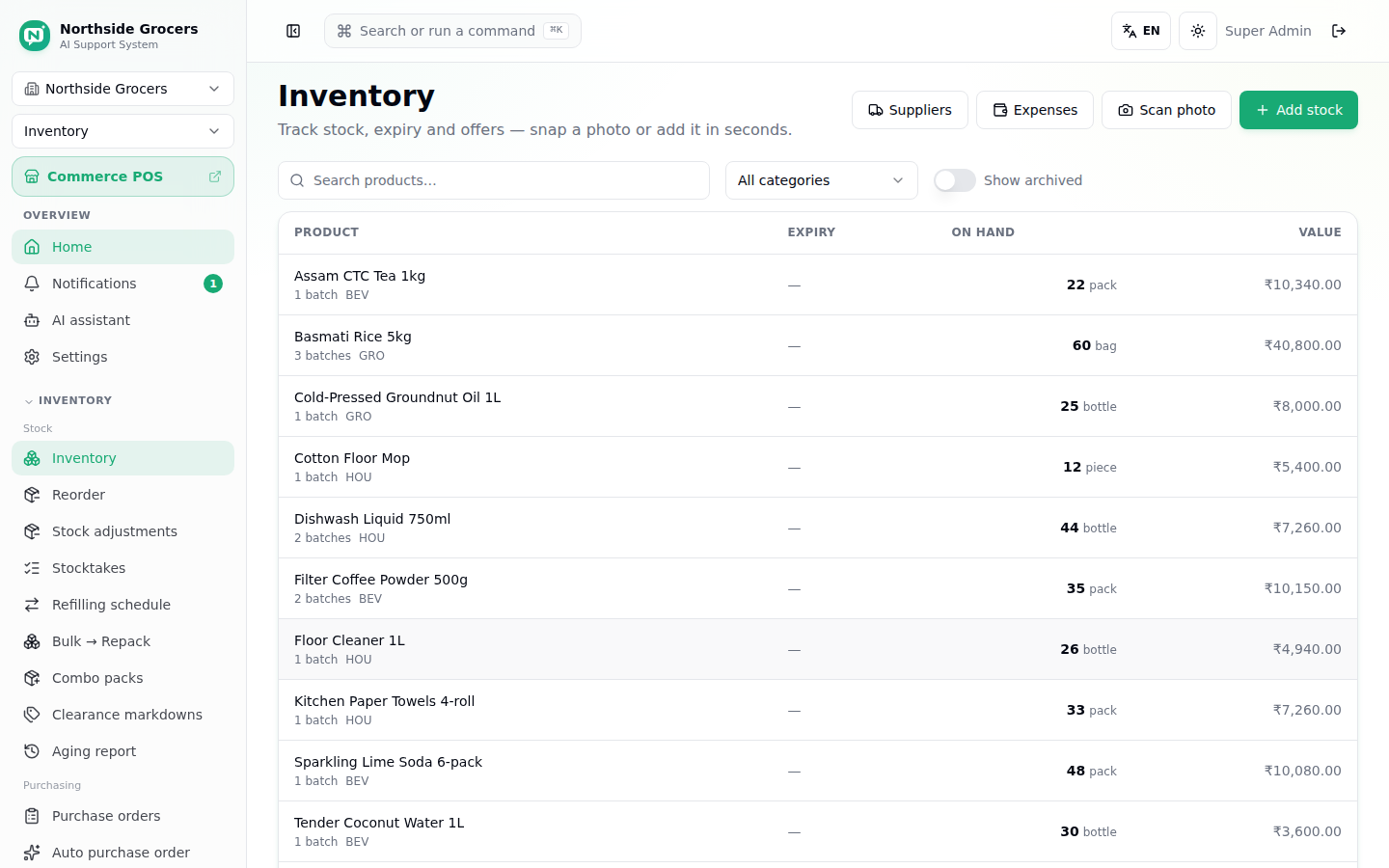
Task: Click the Home house icon
Action: (32, 247)
